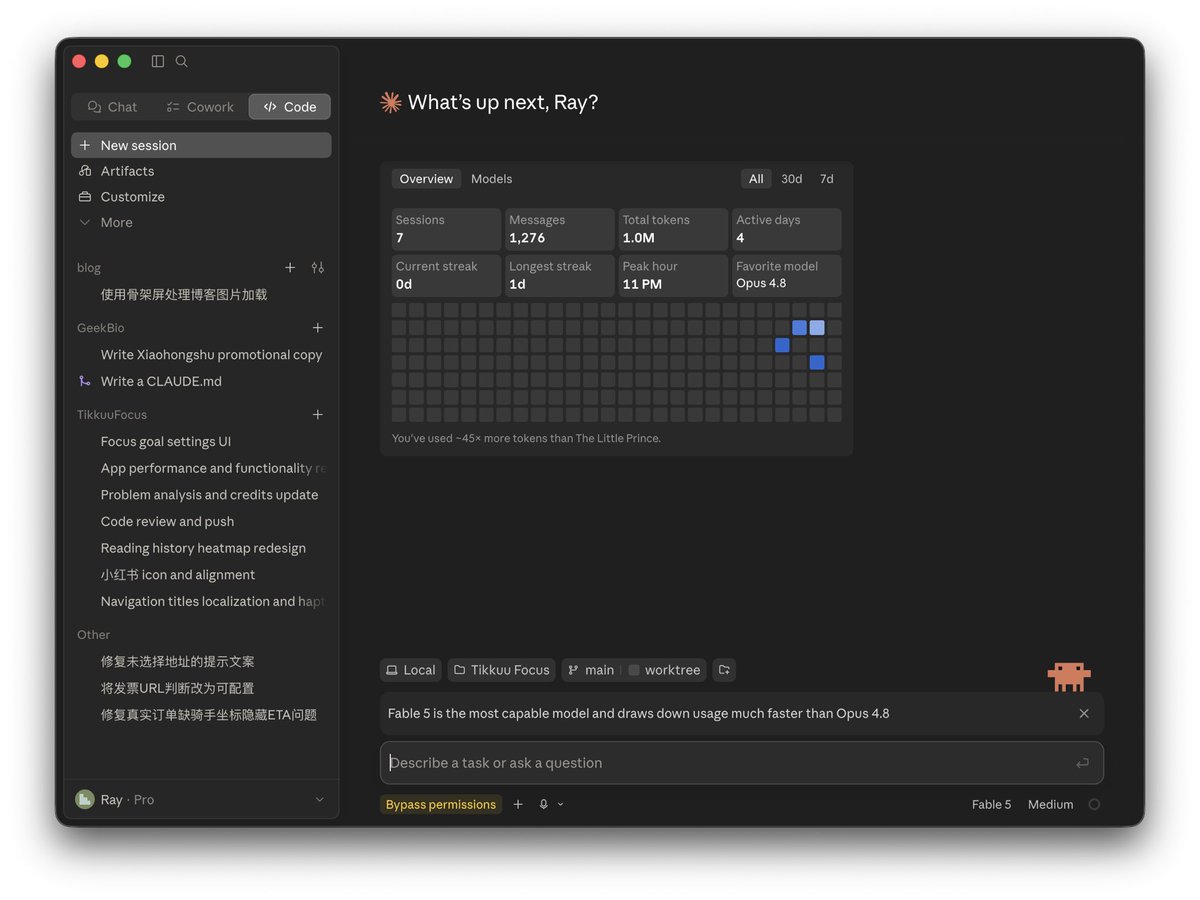The image size is (1200, 900).
Task: Submit the prompt with the return icon
Action: [x=1082, y=763]
